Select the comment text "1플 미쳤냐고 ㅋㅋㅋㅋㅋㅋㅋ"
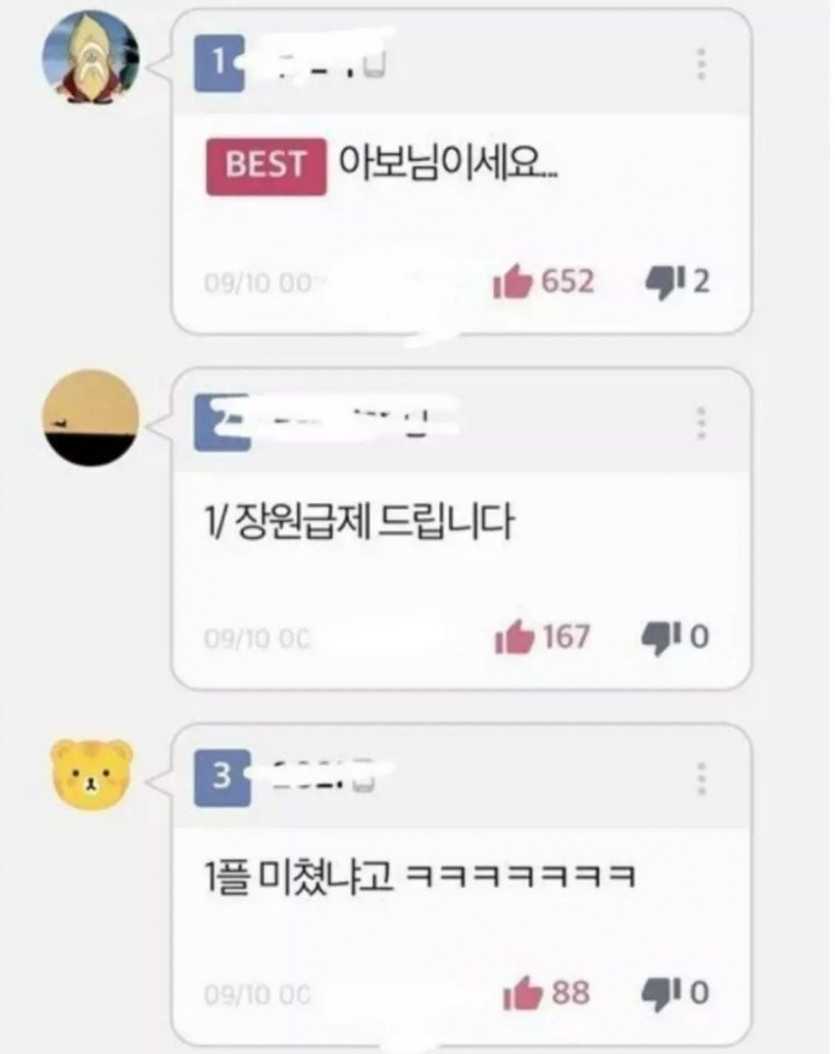Image resolution: width=835 pixels, height=1054 pixels. coord(420,877)
